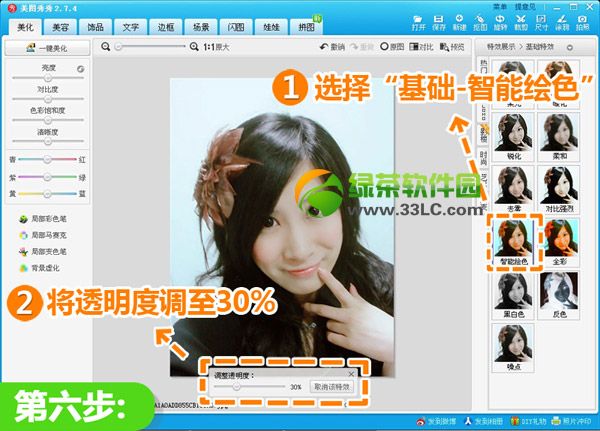Open the 对比 compare view

coord(421,47)
